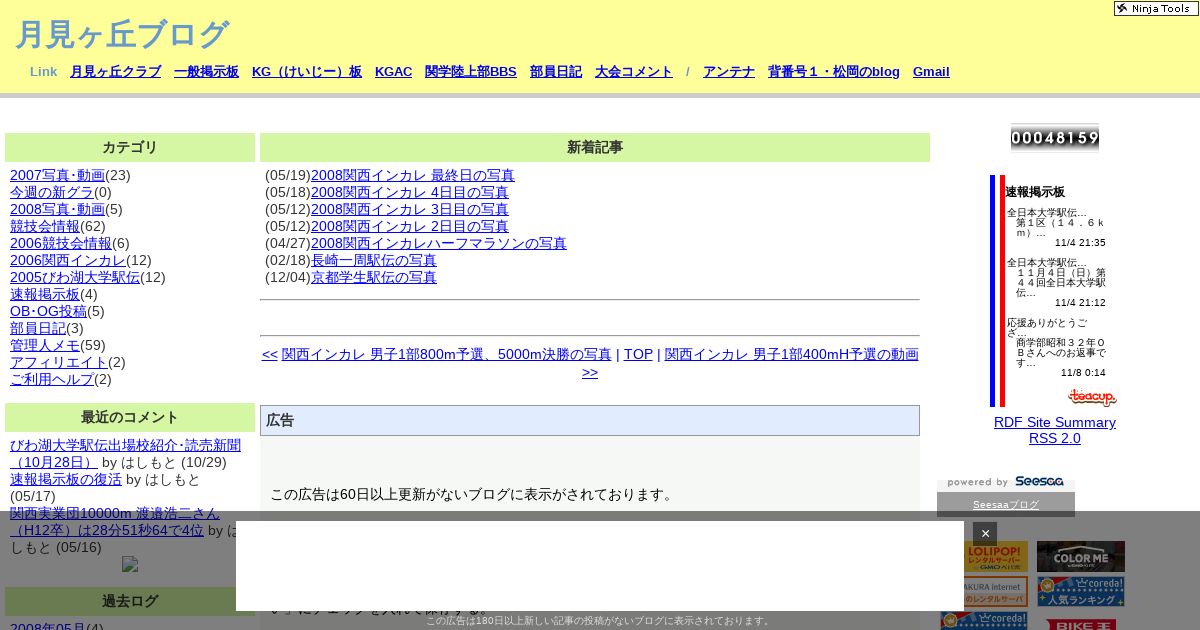Open the 月見ヶ丘クラブ header link
This screenshot has height=630, width=1200.
pyautogui.click(x=115, y=72)
